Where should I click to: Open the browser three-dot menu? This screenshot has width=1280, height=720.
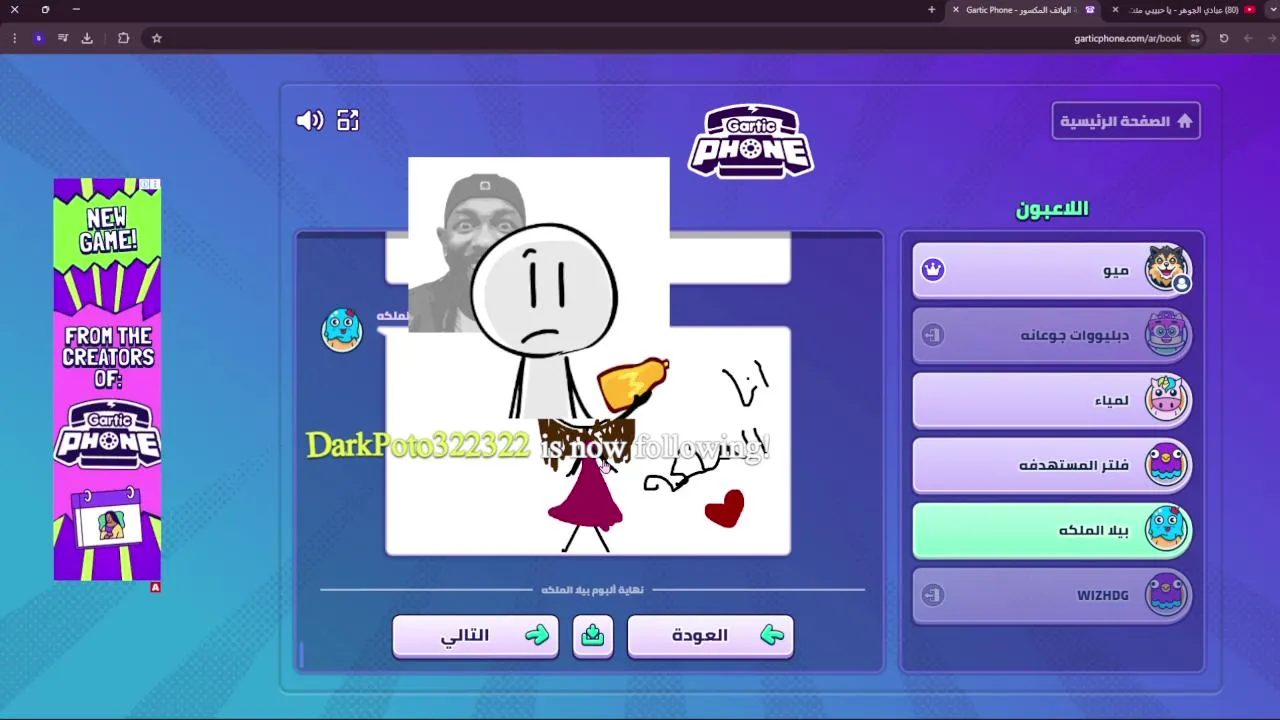point(14,38)
